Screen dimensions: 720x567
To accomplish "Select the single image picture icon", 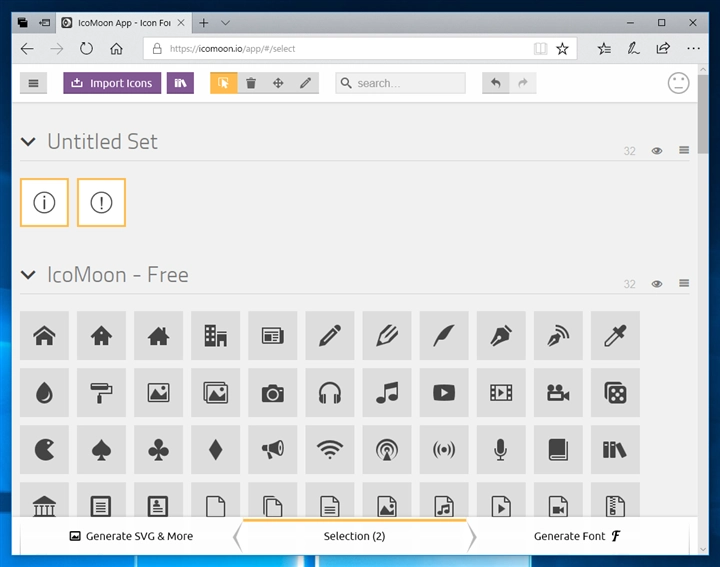I will pos(158,393).
